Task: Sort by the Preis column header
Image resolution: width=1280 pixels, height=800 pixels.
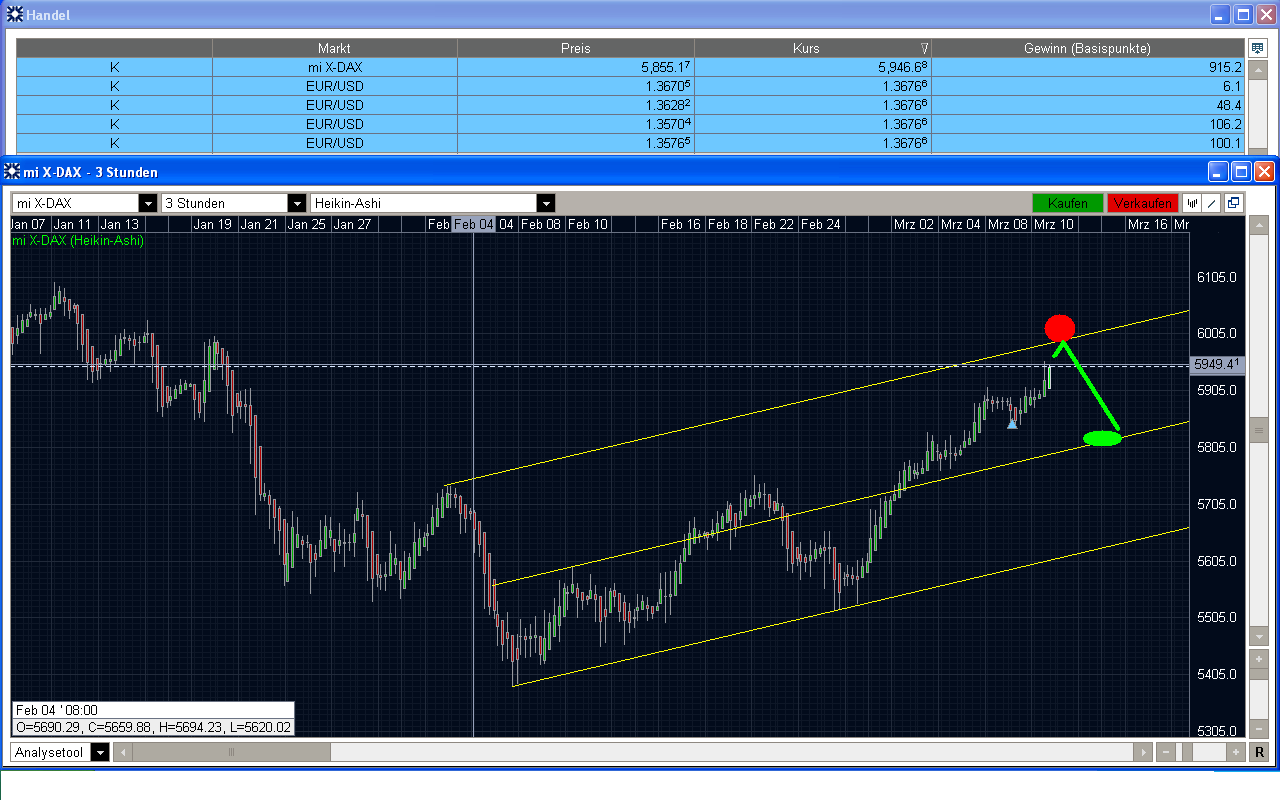Action: 576,48
